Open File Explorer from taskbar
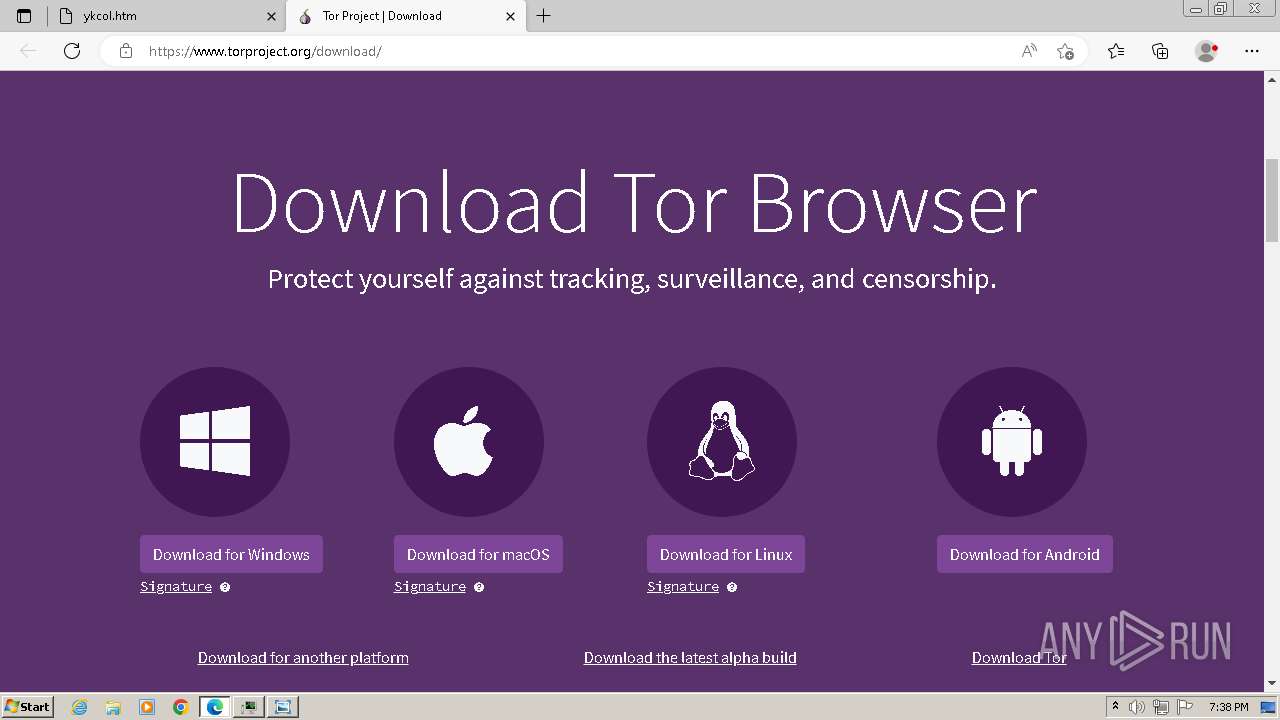Screen dimensions: 1280x720 coord(113,707)
